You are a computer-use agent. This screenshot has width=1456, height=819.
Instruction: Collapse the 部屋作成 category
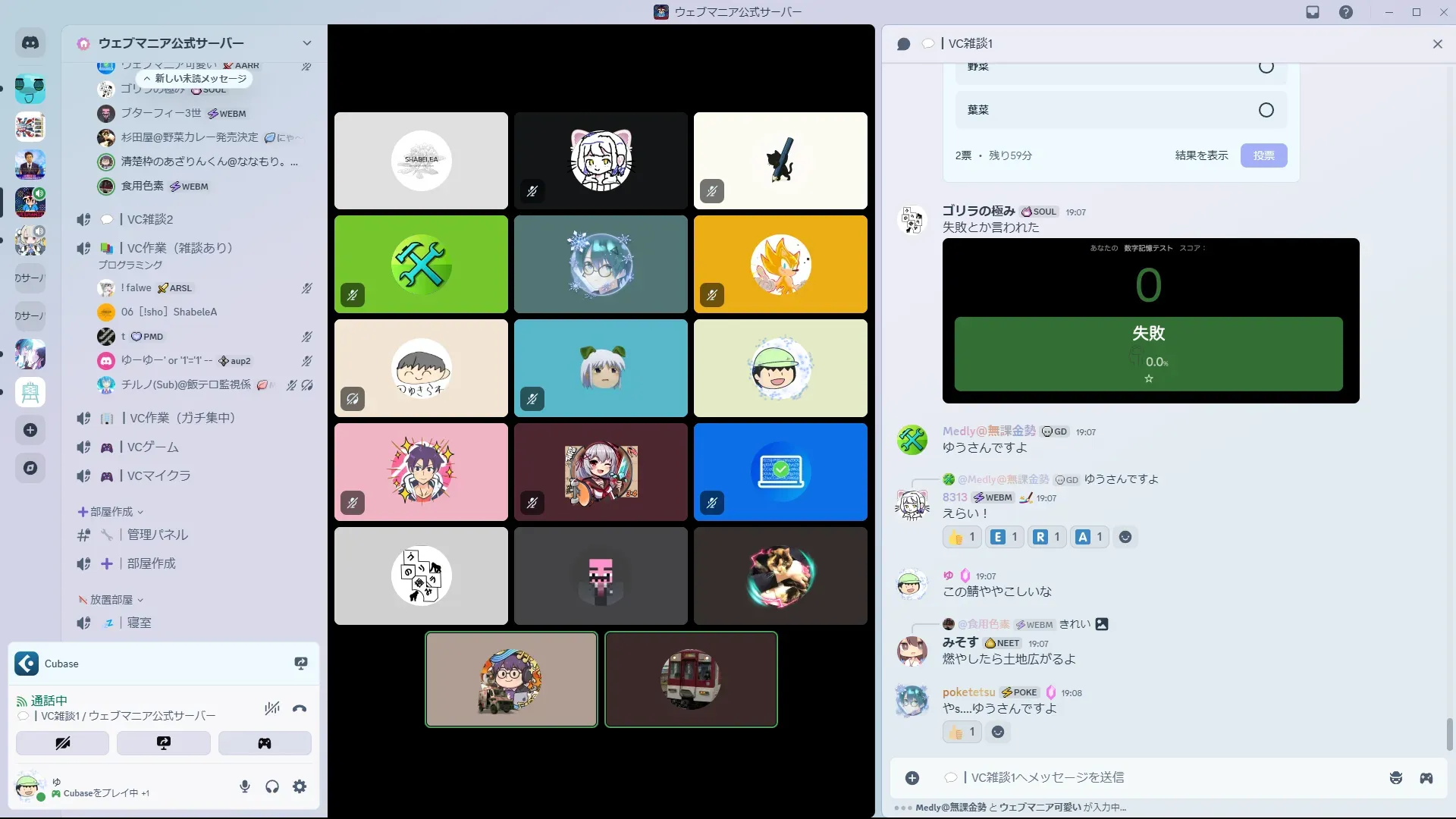(111, 512)
